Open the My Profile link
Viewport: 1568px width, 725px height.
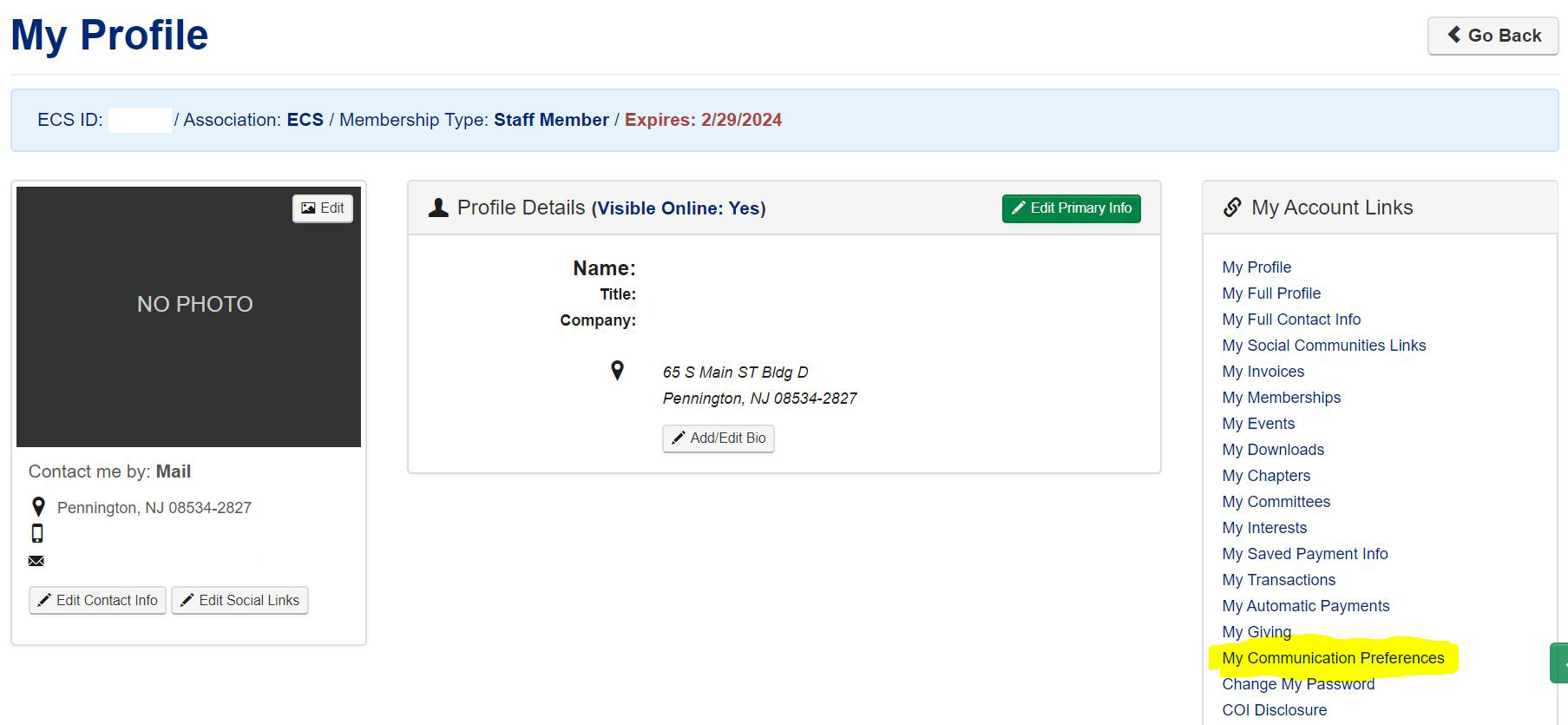coord(1256,267)
